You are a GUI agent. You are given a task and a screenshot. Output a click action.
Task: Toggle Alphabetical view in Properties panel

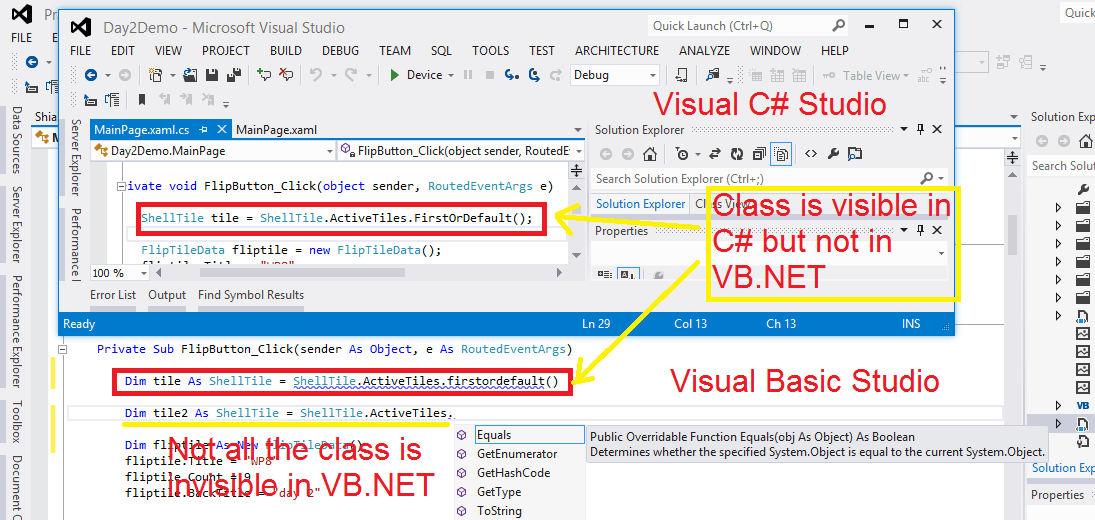pyautogui.click(x=627, y=274)
